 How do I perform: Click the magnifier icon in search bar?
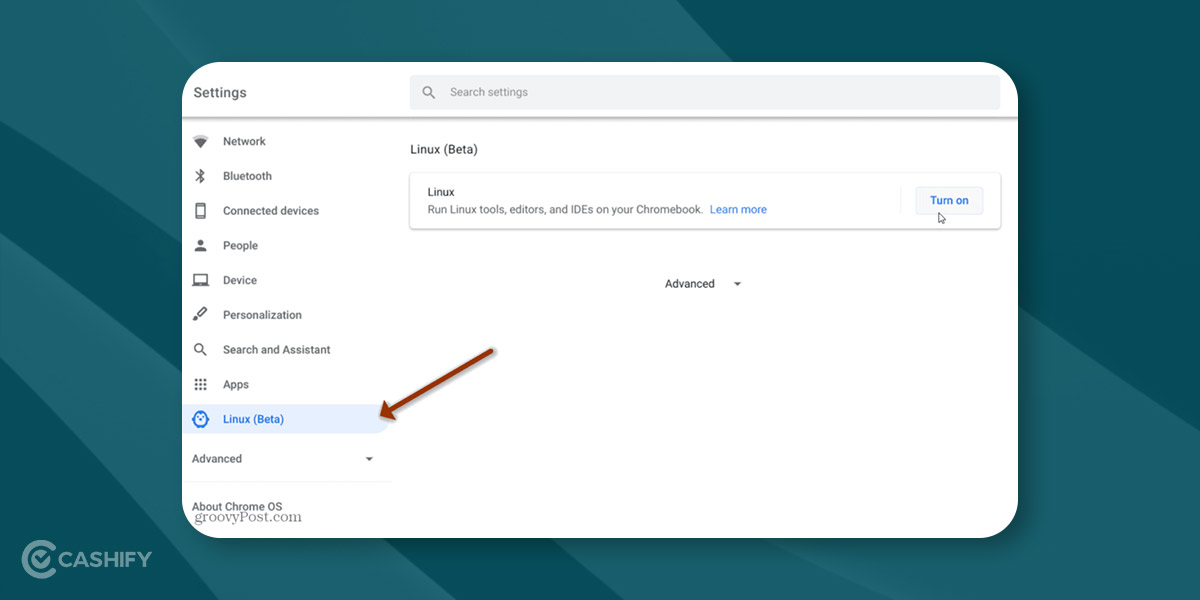click(429, 92)
